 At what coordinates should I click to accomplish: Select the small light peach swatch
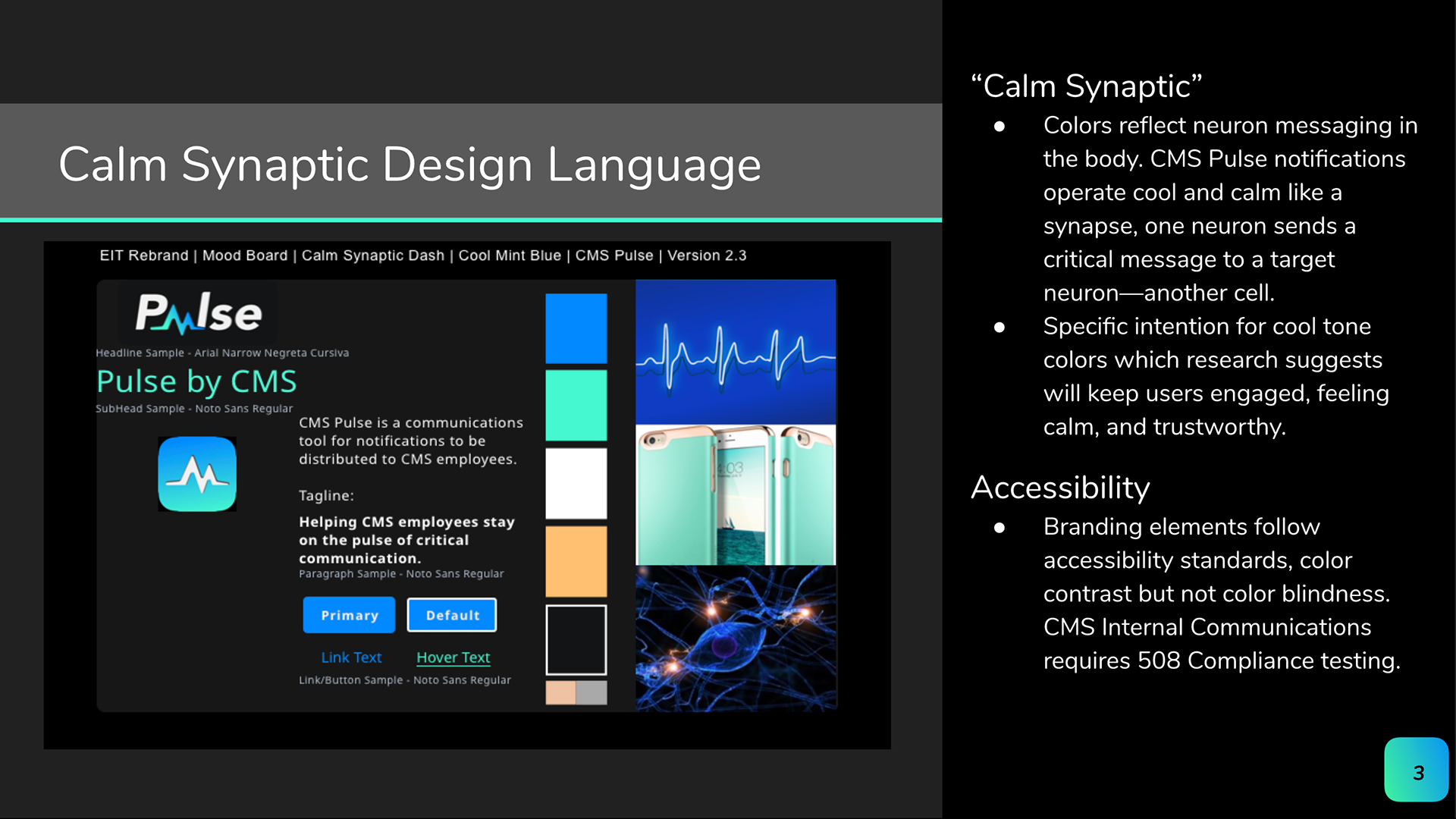tap(560, 692)
